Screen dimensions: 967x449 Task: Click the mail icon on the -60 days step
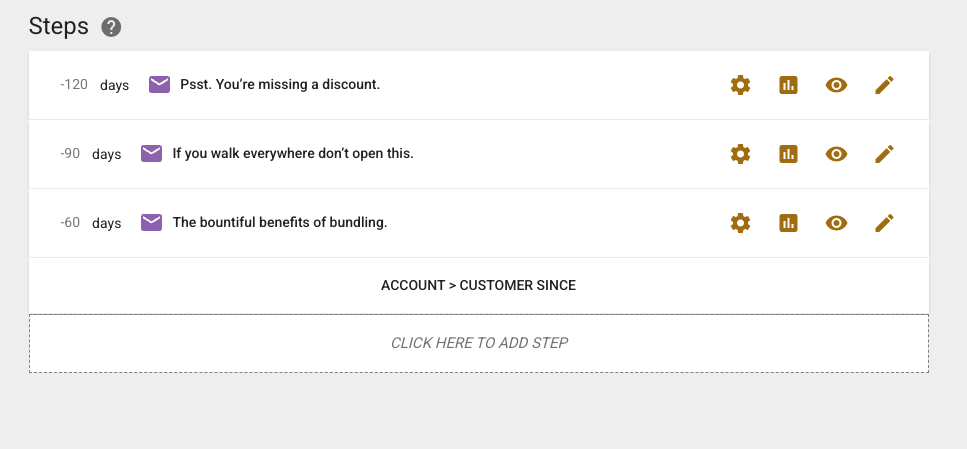(152, 223)
